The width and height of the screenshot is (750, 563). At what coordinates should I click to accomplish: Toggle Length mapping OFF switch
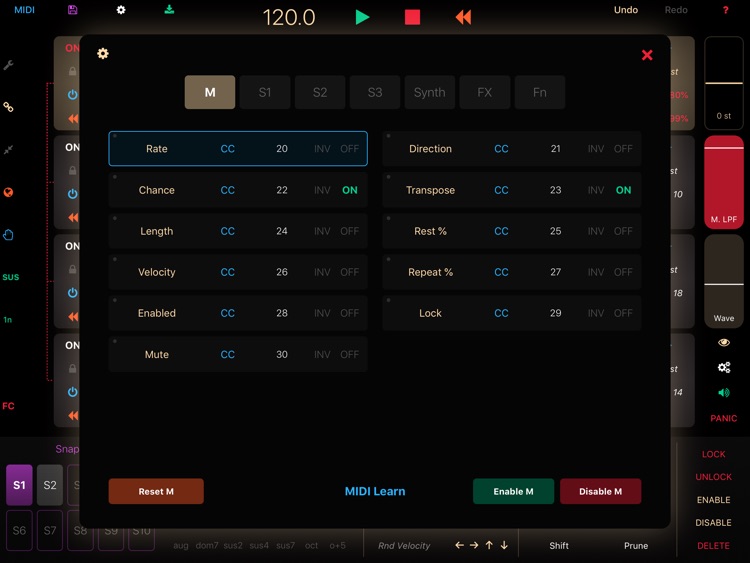(350, 231)
